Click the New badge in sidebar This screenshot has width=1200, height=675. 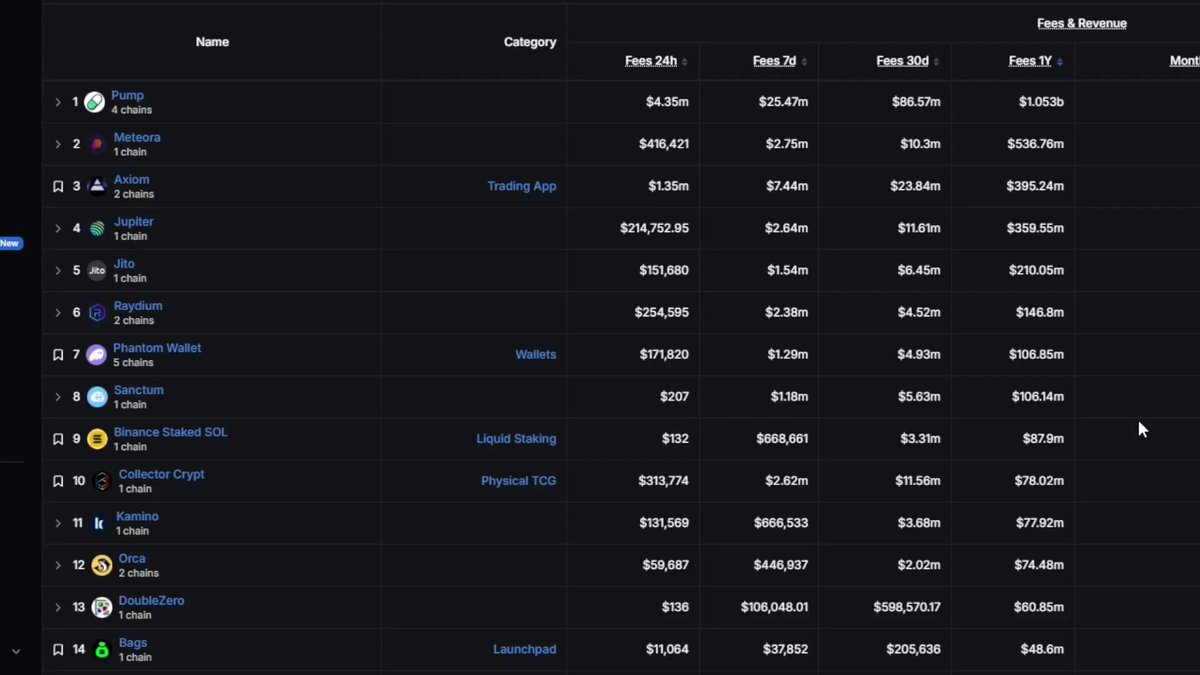click(10, 243)
